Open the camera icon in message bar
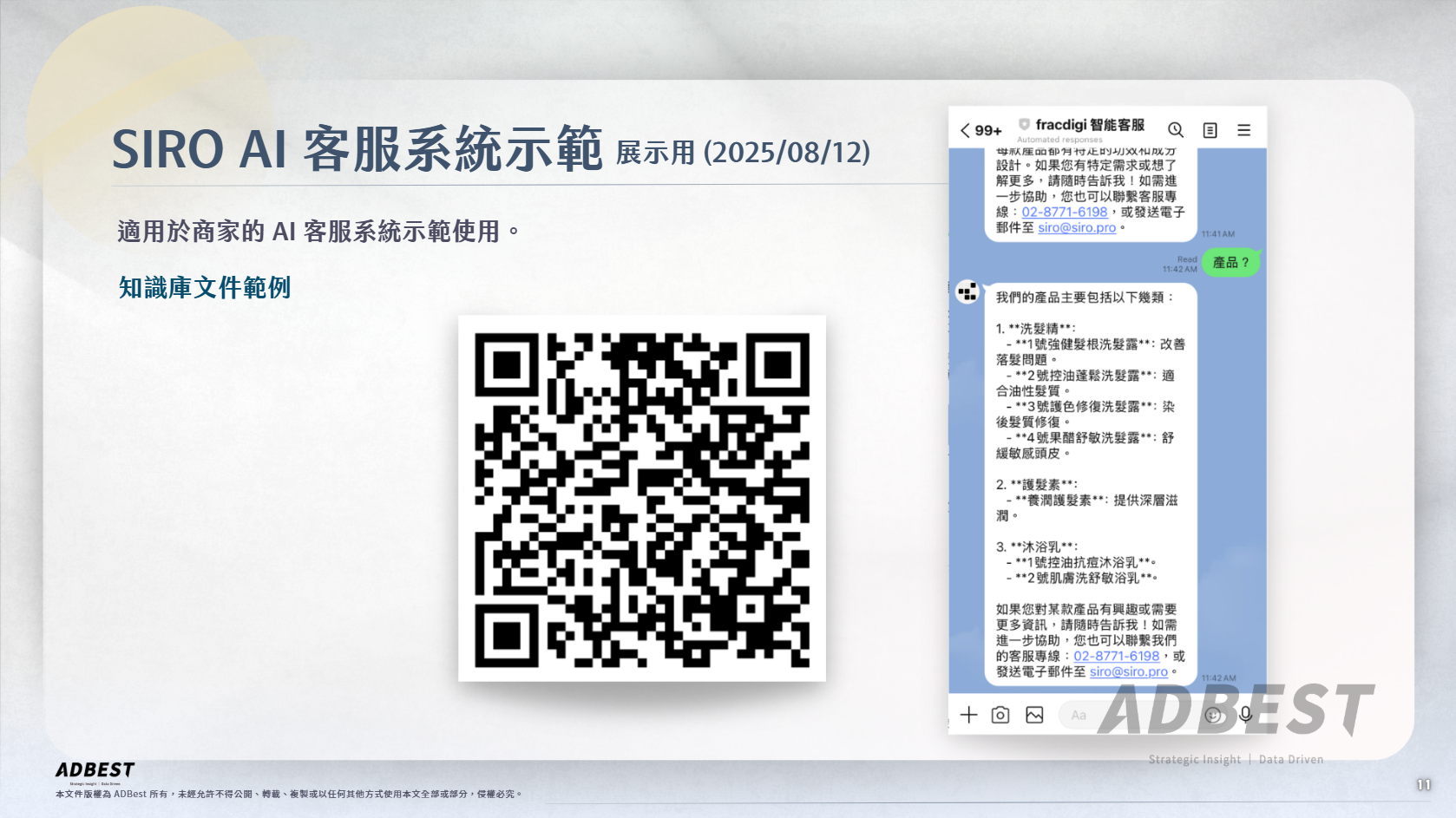Image resolution: width=1456 pixels, height=818 pixels. pyautogui.click(x=1000, y=715)
